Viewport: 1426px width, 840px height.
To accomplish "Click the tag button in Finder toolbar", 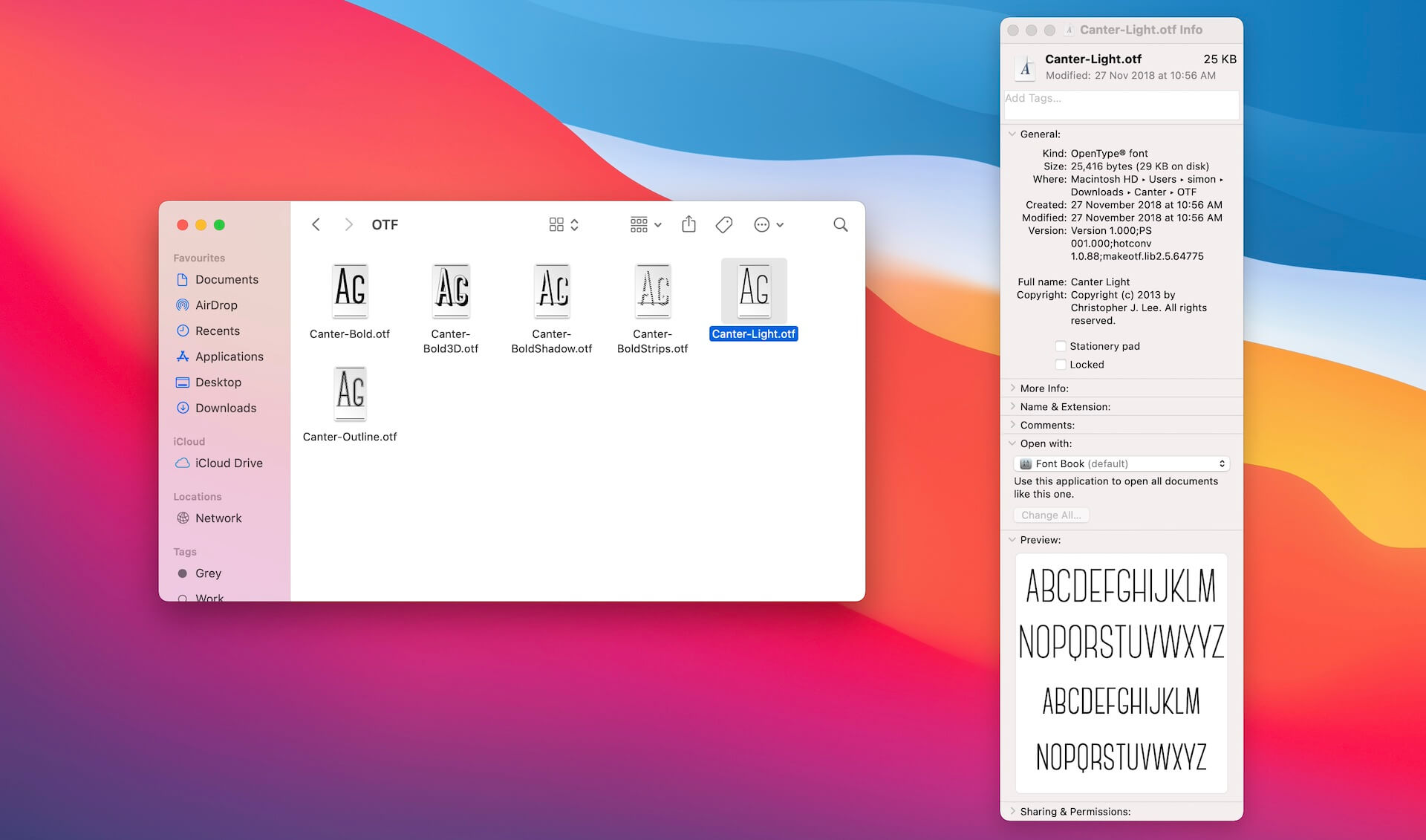I will coord(725,223).
